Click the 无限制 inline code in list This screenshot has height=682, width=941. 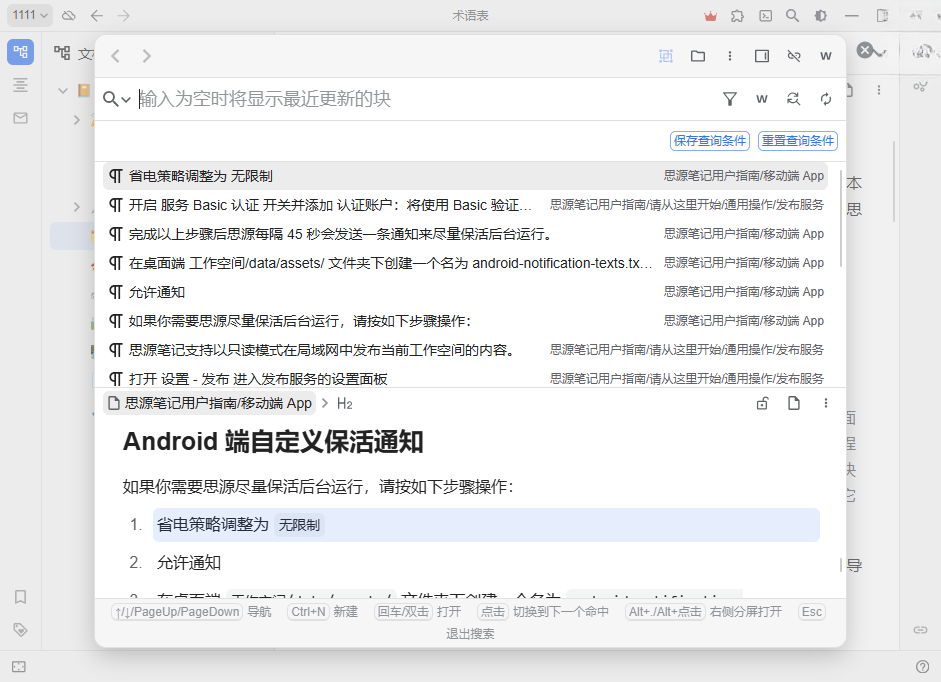coord(299,525)
